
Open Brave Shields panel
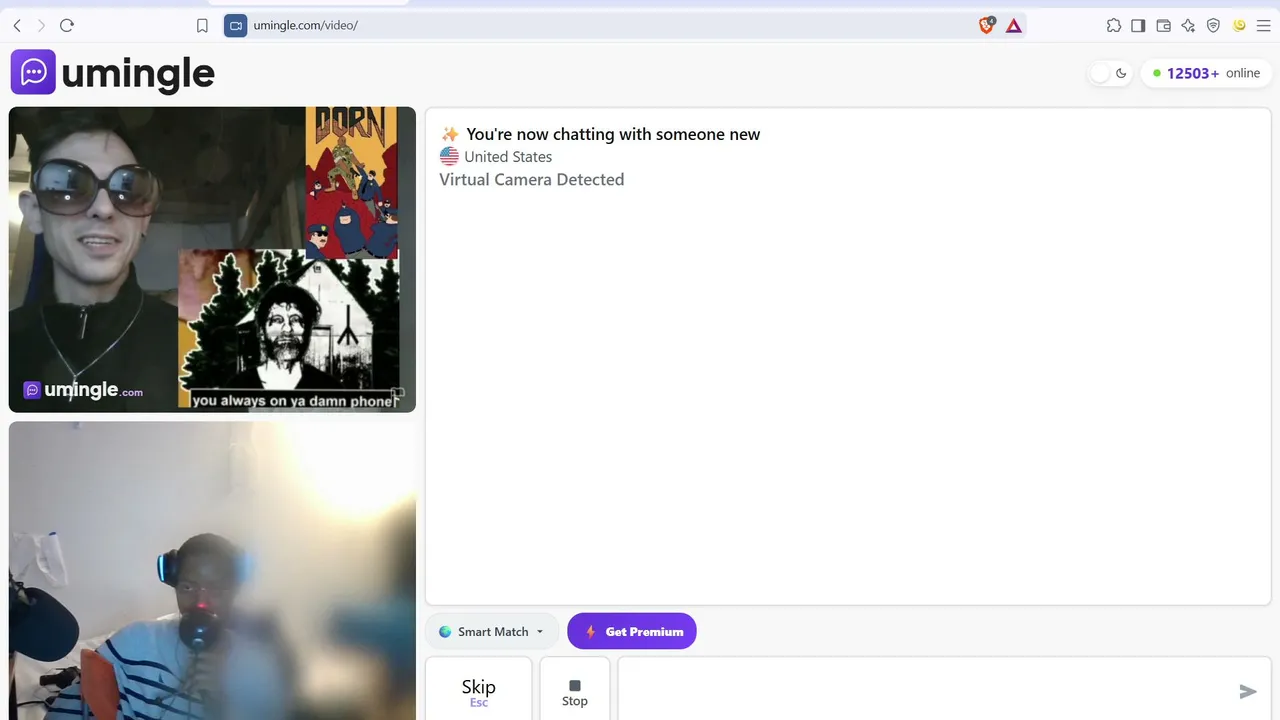[x=987, y=26]
